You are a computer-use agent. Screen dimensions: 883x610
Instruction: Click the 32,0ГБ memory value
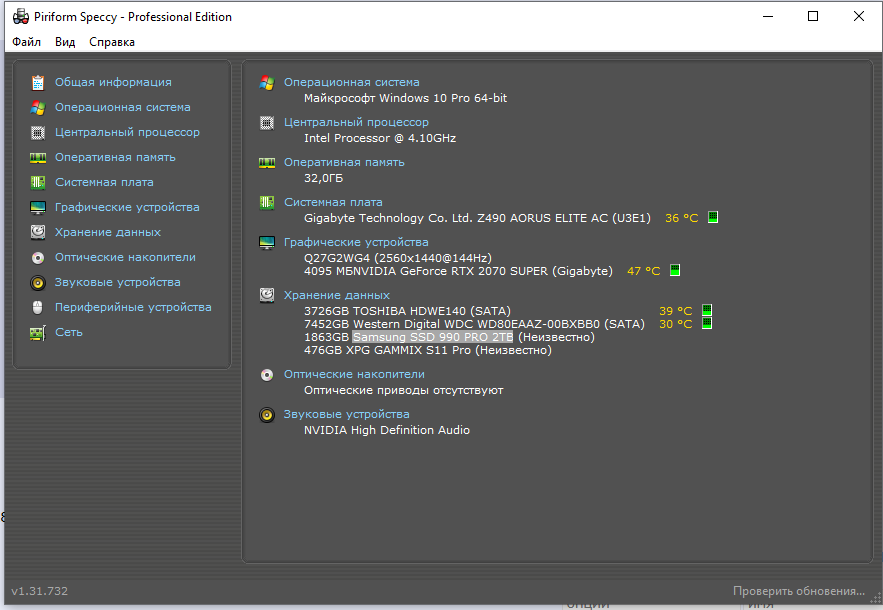coord(323,178)
